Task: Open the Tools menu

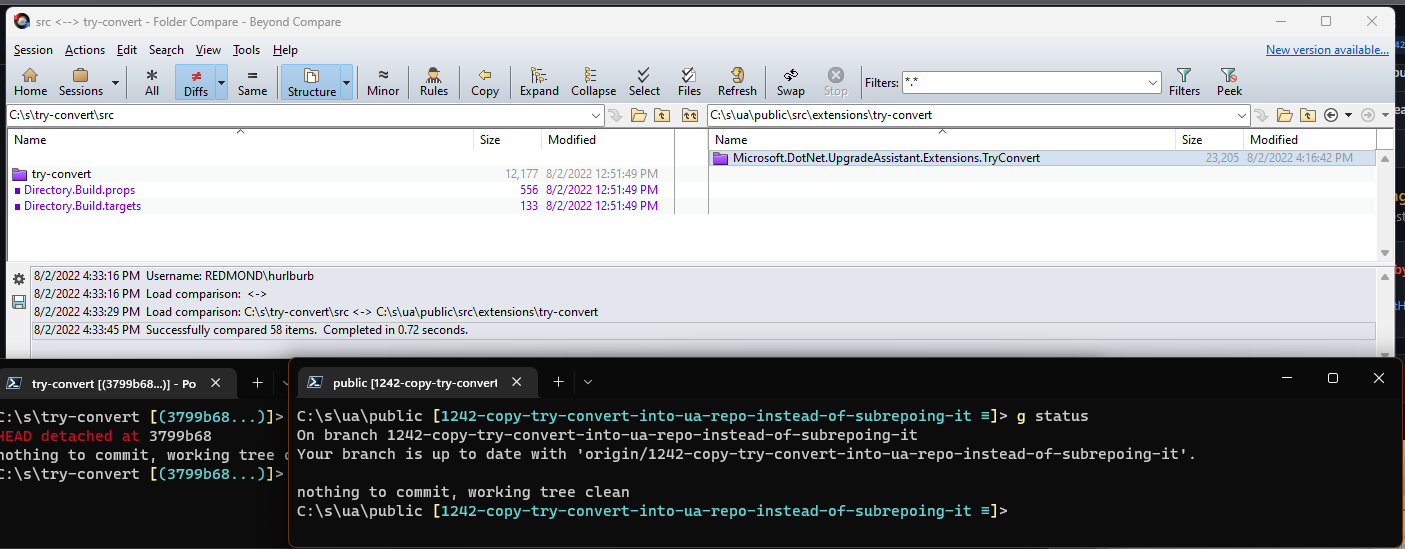Action: click(246, 50)
